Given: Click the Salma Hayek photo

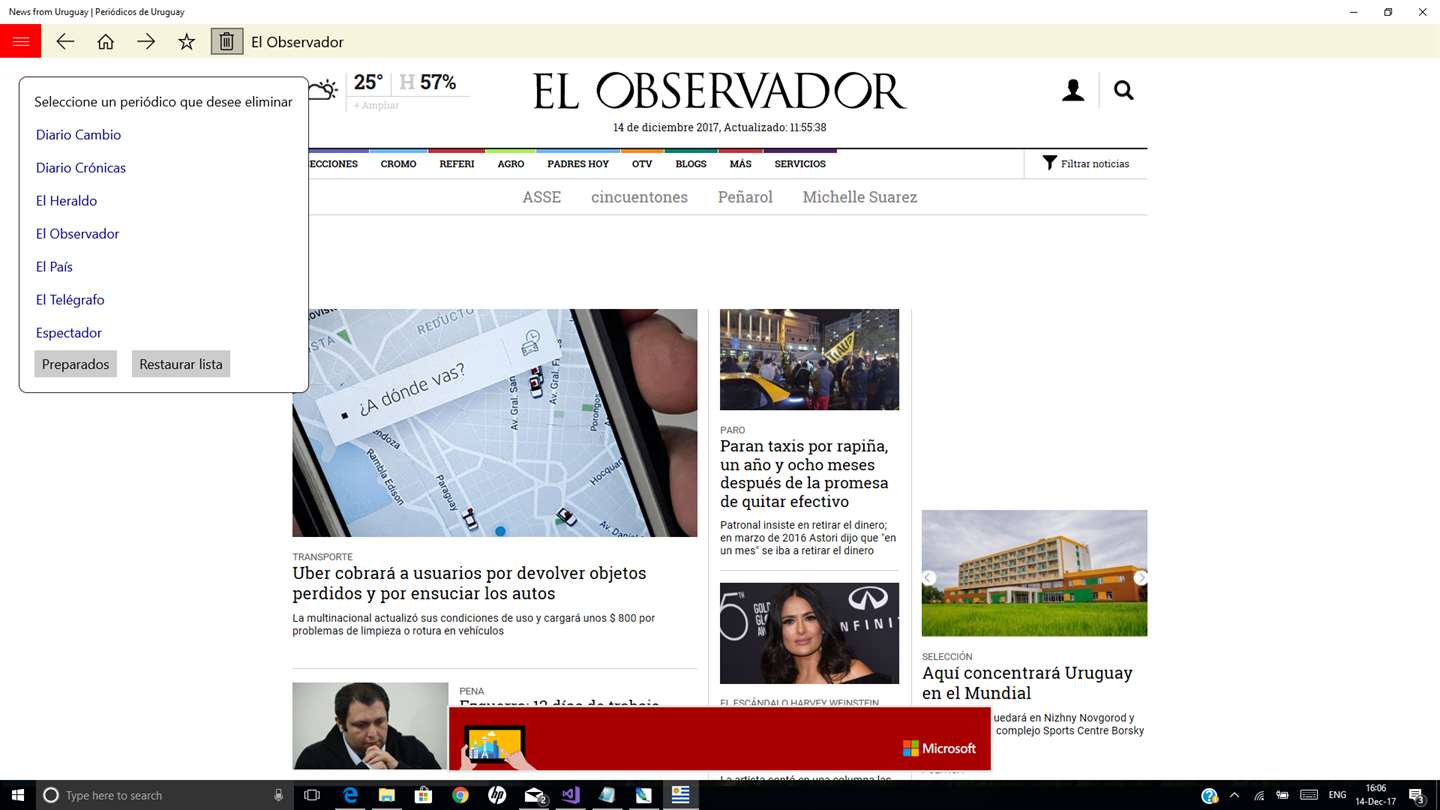Looking at the screenshot, I should pos(809,633).
